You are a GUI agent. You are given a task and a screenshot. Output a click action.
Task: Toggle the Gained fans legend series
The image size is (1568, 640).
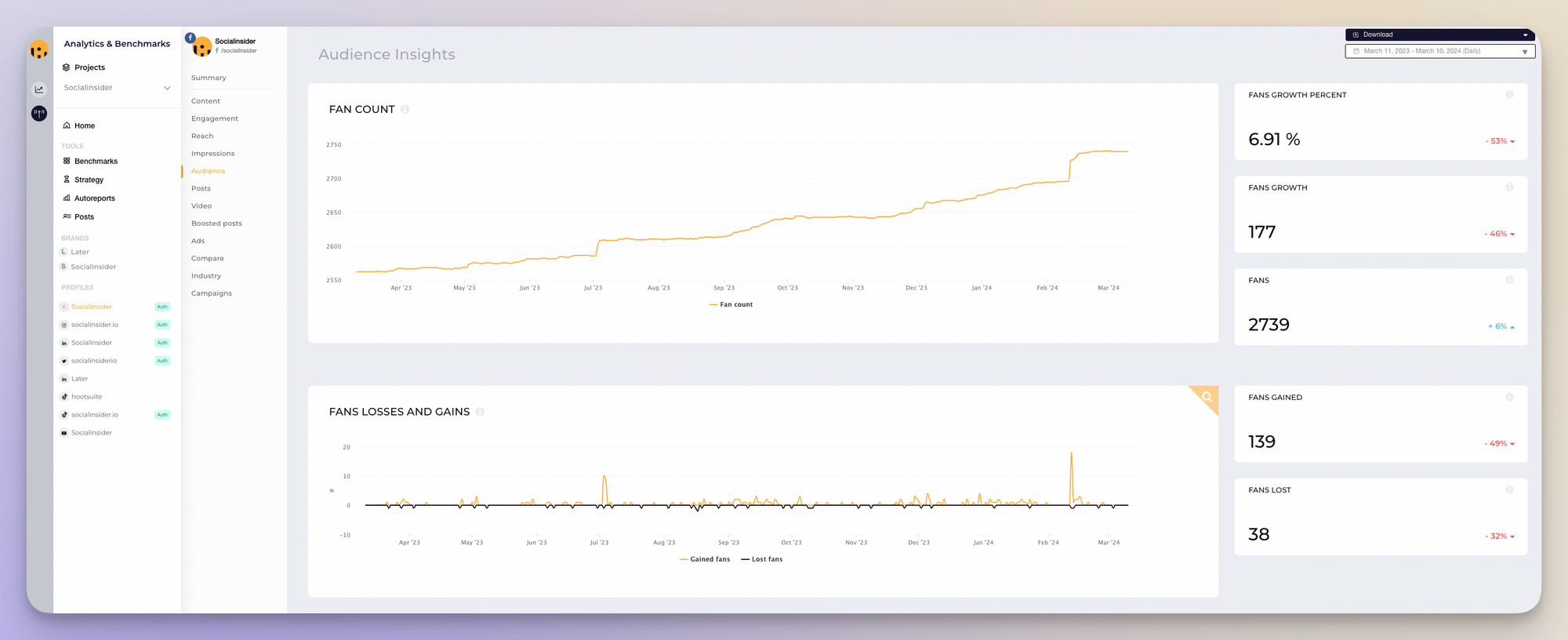705,559
